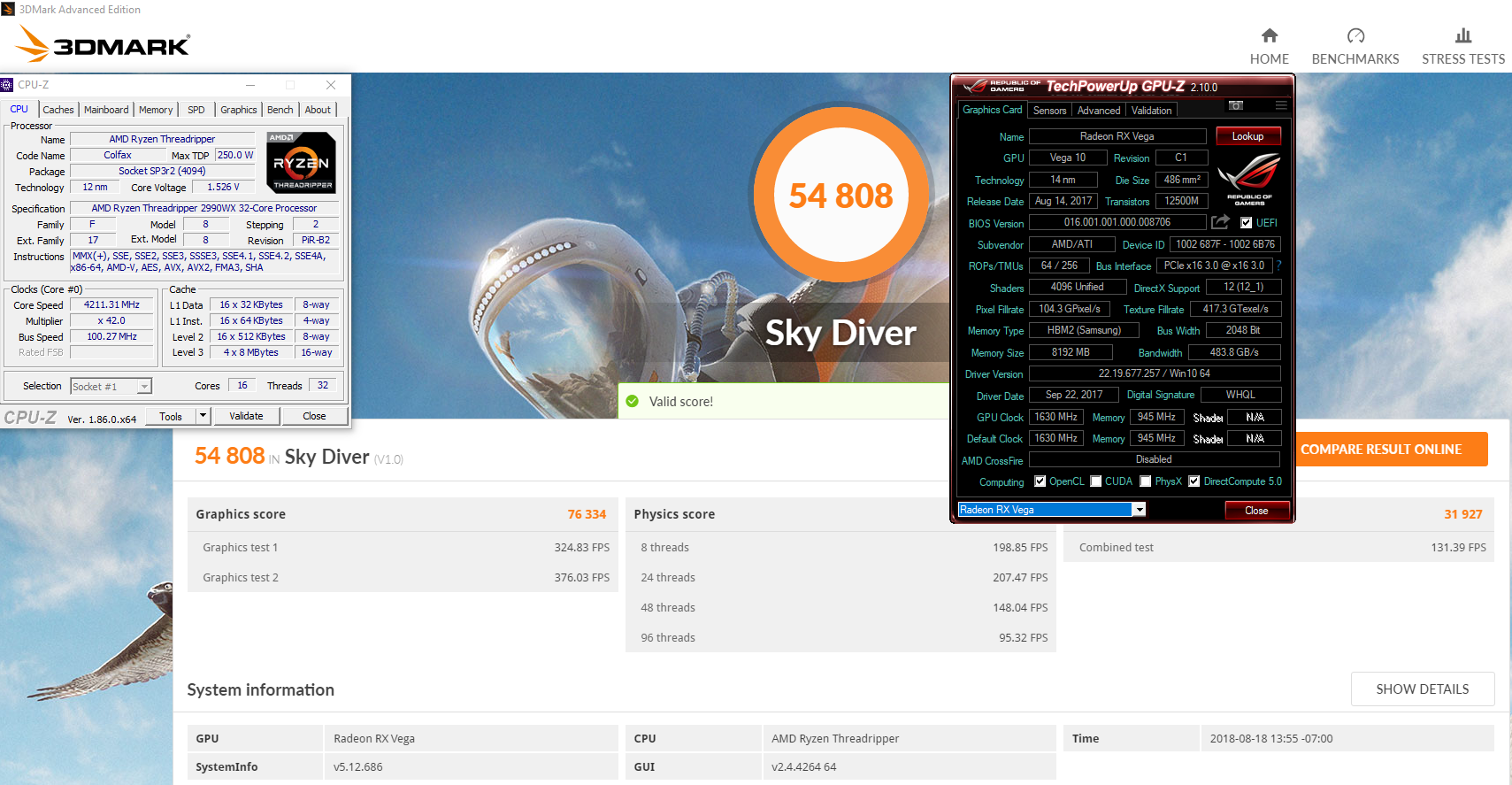Screen dimensions: 1512x785
Task: Open the Benchmarks gauge icon
Action: click(x=1355, y=36)
